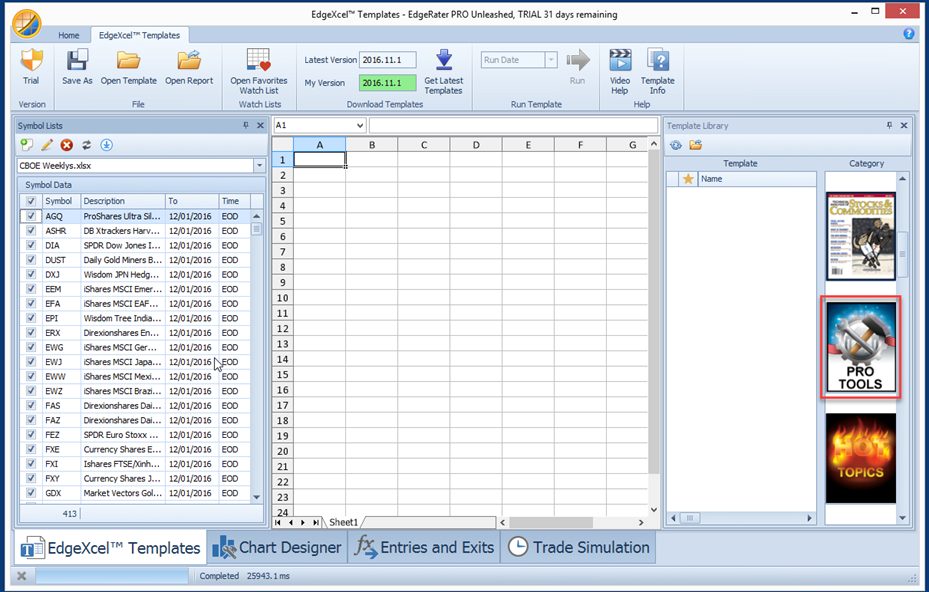Screen dimensions: 929x592
Task: Click the category list scroll down arrow
Action: 903,518
